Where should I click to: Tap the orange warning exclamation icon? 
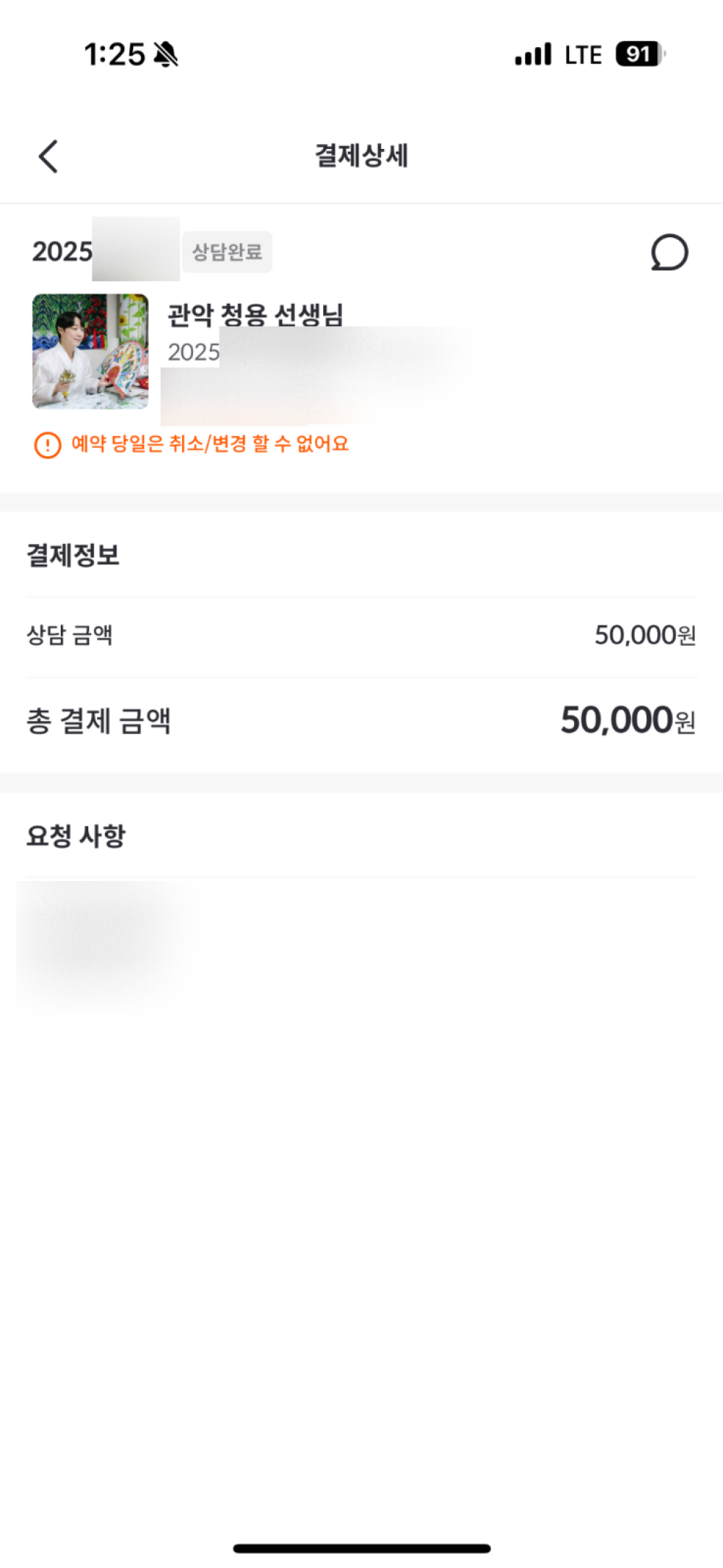click(x=48, y=445)
